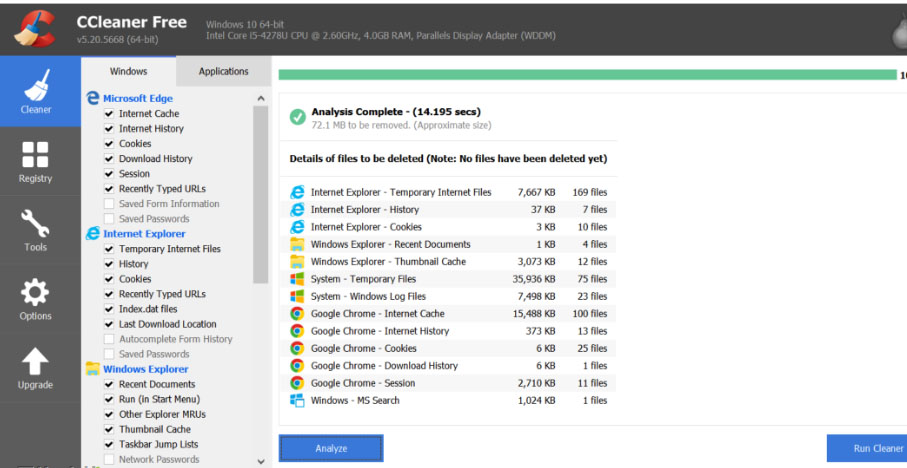Click Chrome icon beside Google Chrome - Download History

[x=297, y=366]
